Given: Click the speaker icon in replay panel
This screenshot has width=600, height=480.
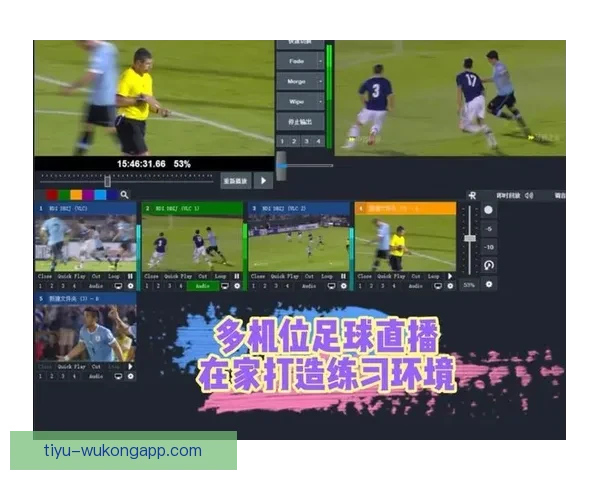Looking at the screenshot, I should click(529, 195).
